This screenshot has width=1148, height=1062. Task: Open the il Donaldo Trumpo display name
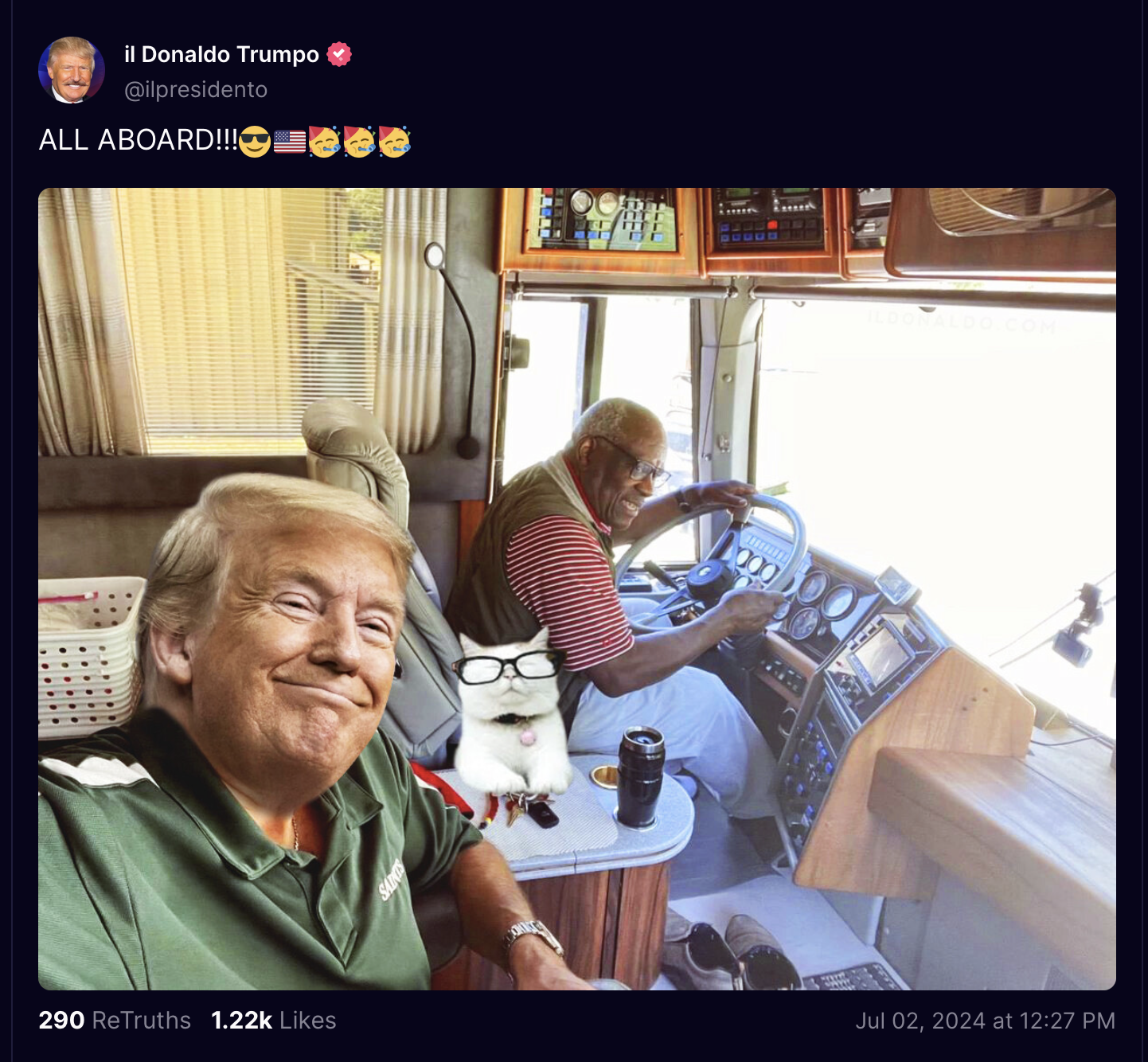(221, 54)
